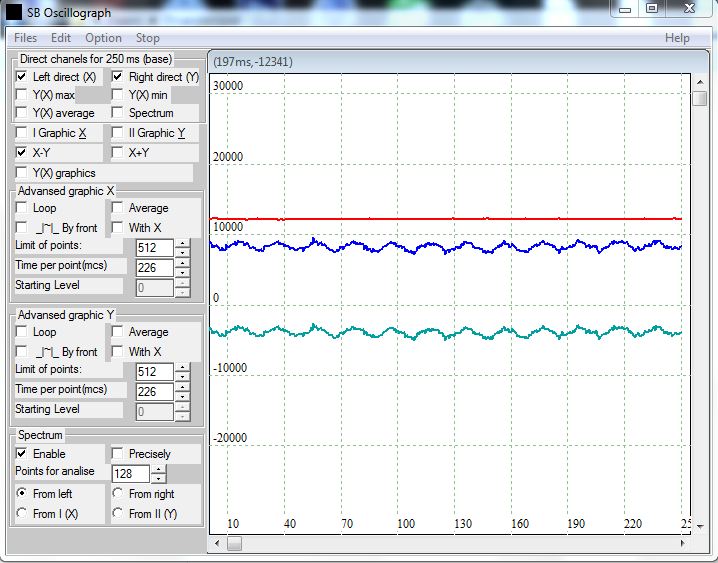Toggle the X-Y checkbox
This screenshot has width=718, height=563.
click(x=22, y=153)
